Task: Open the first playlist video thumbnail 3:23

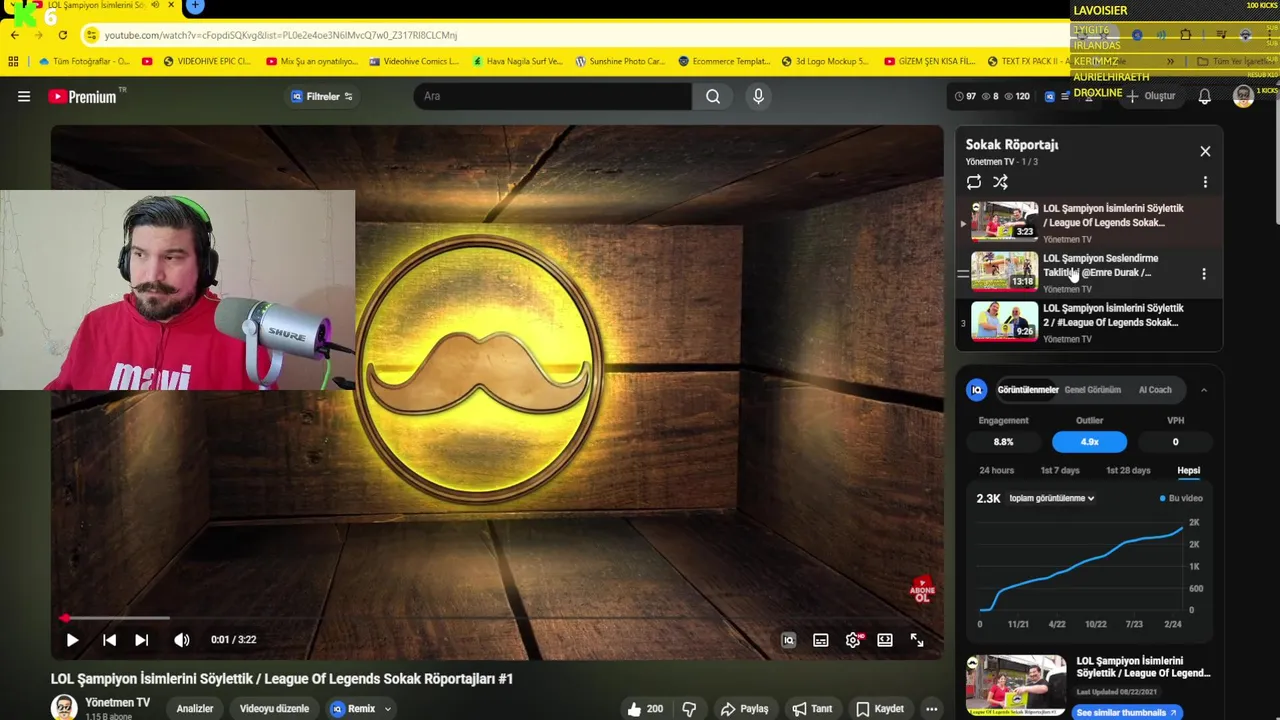Action: point(1004,221)
